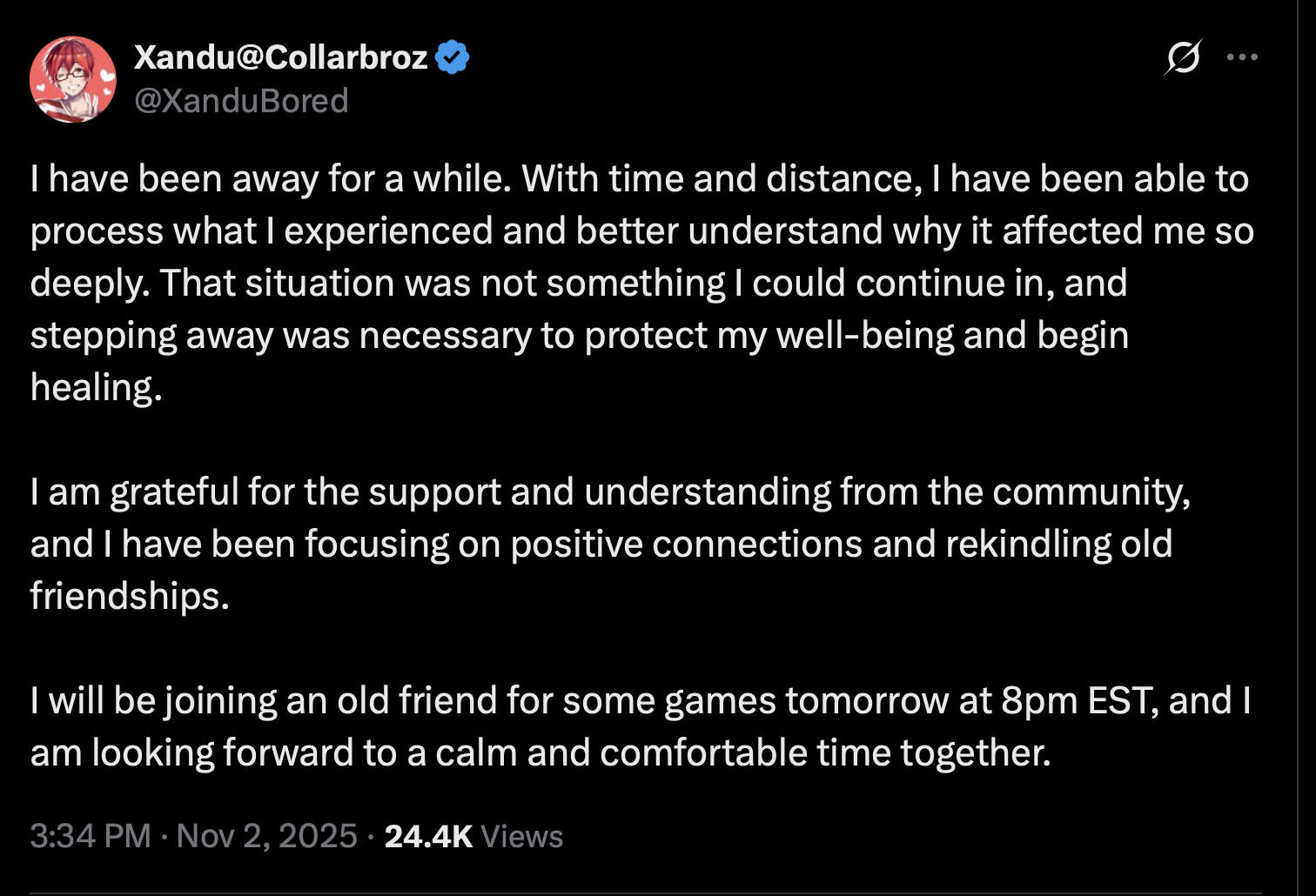Click the word Views

click(522, 836)
